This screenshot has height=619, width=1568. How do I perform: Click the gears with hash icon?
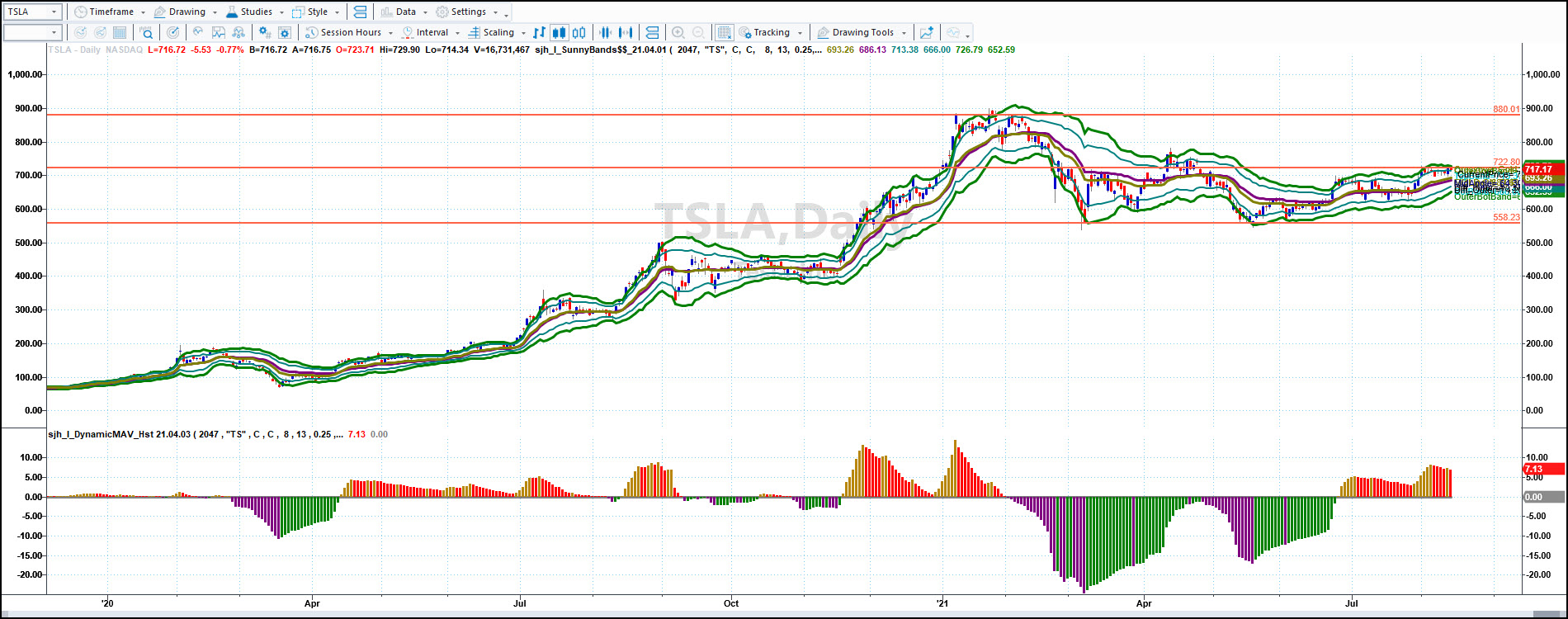coord(264,33)
